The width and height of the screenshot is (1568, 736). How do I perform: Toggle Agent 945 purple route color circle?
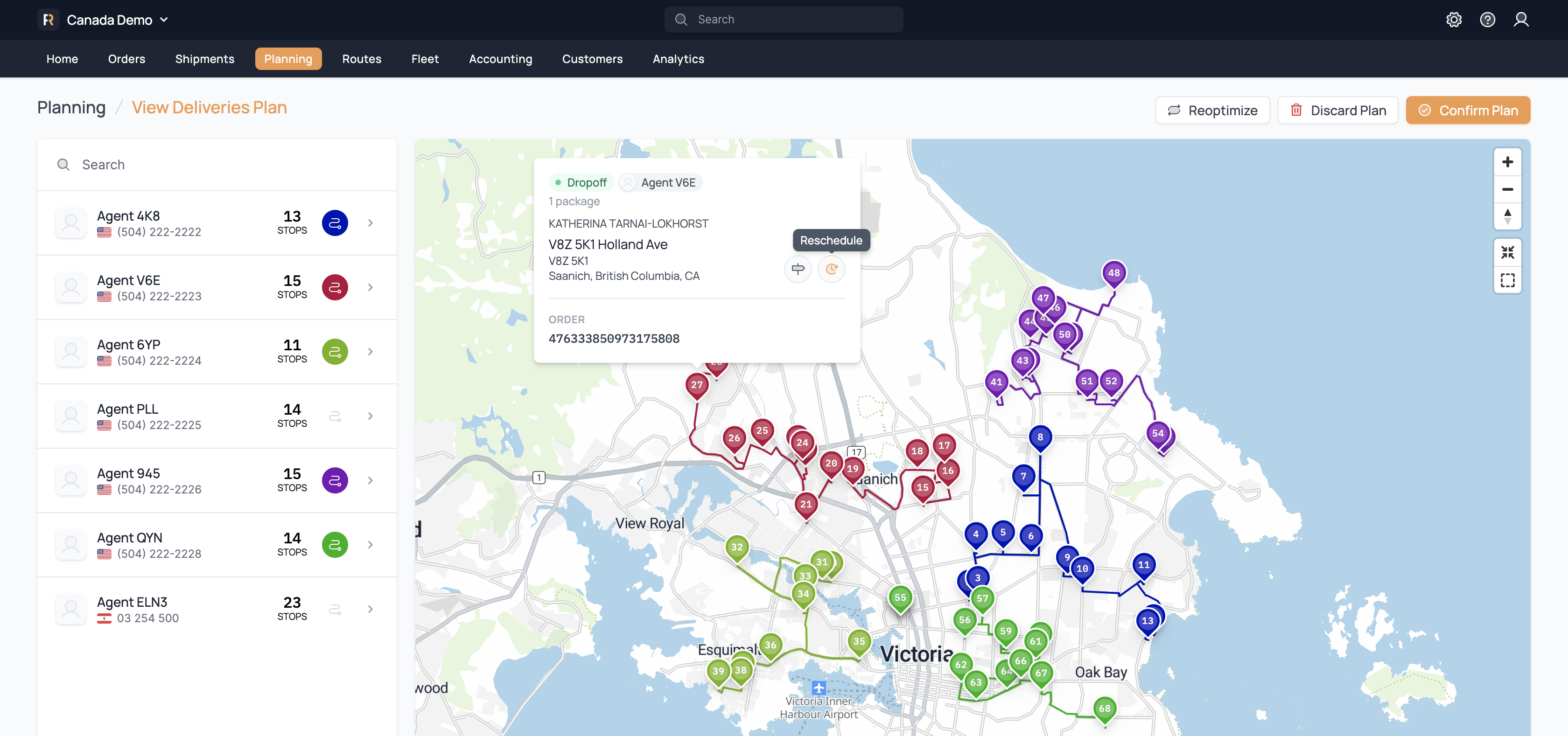(335, 480)
